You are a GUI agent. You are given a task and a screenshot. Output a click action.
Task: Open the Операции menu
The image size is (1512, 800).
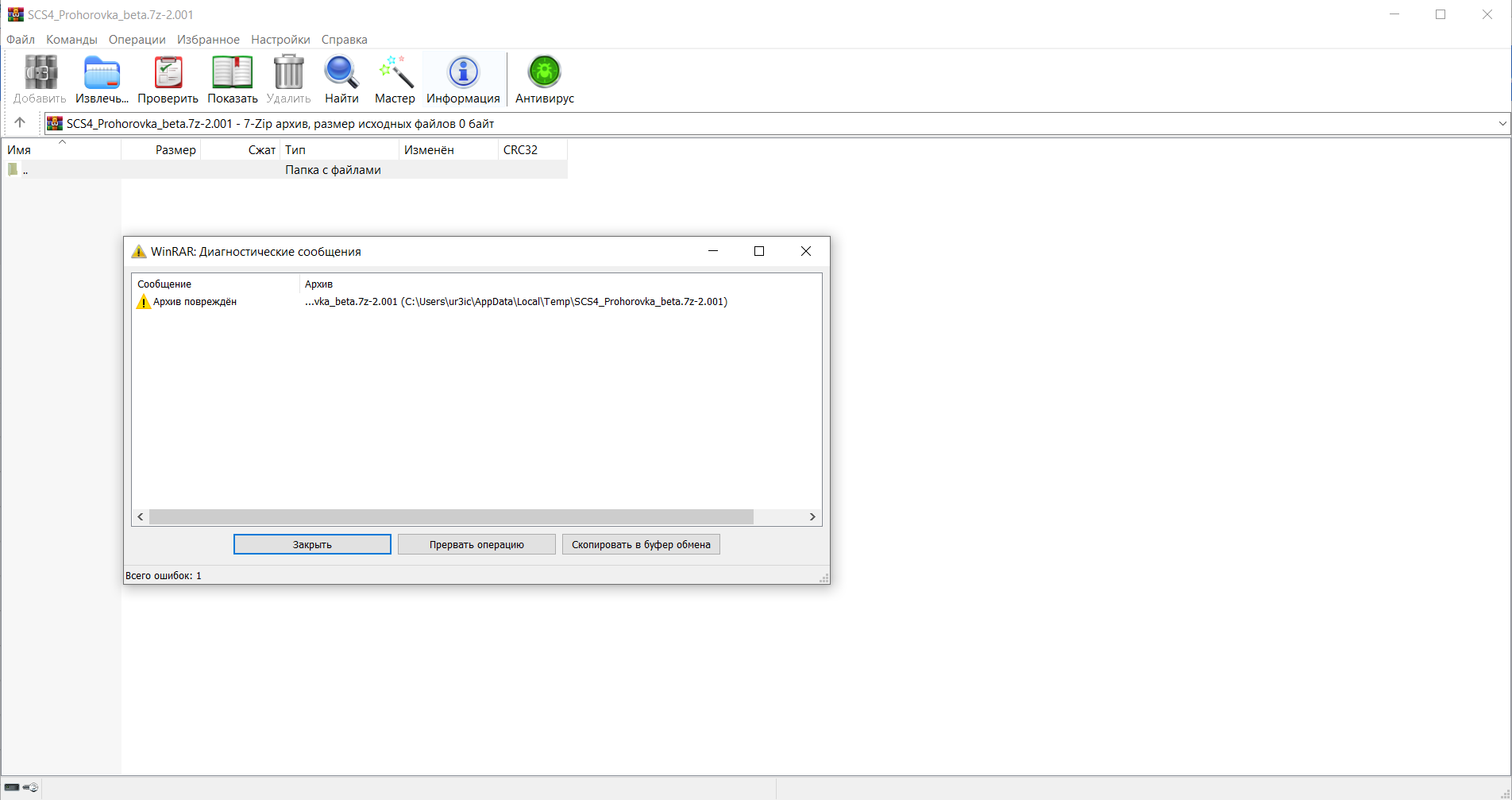[137, 40]
